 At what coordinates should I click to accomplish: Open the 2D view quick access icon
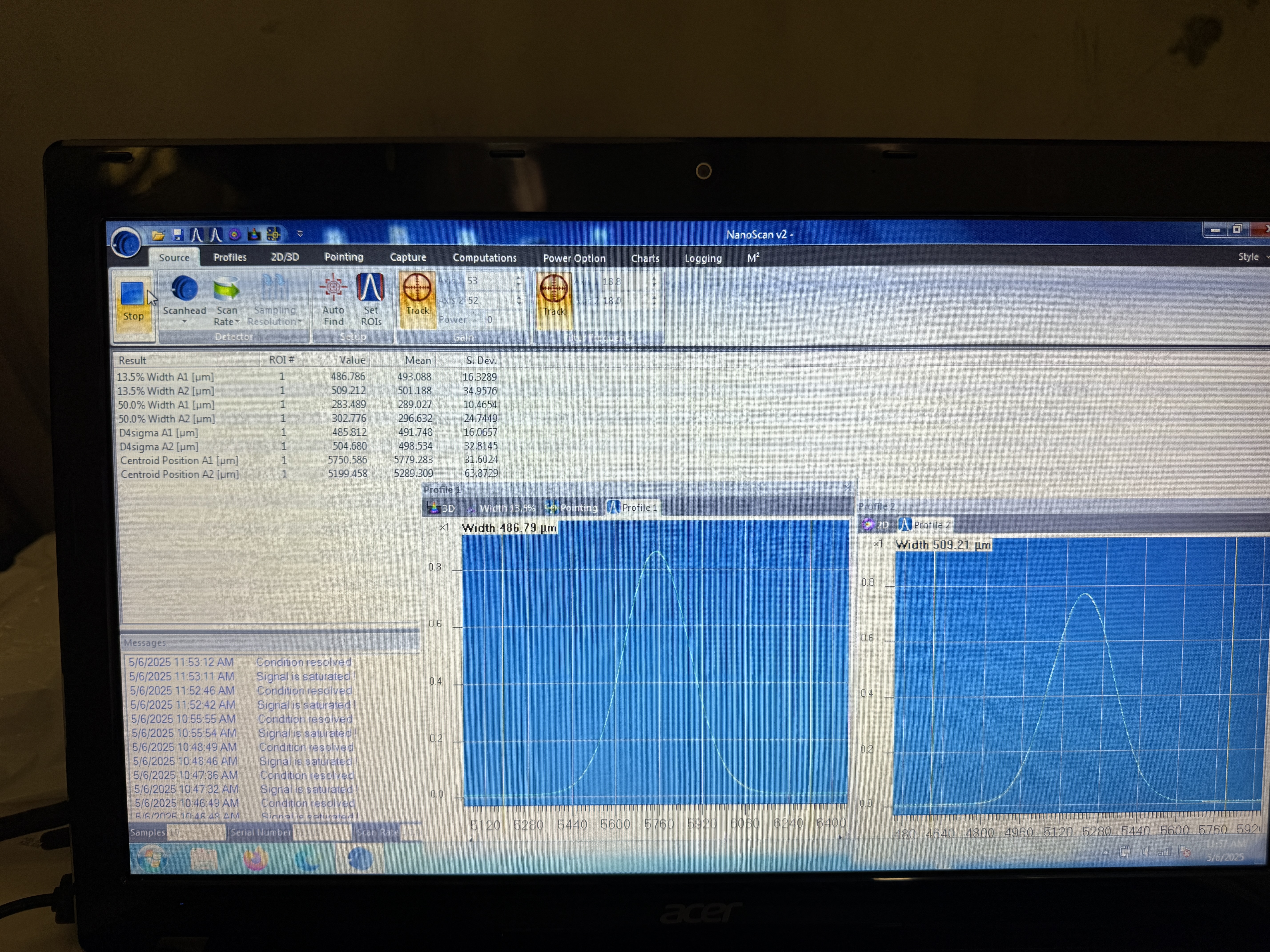(234, 234)
